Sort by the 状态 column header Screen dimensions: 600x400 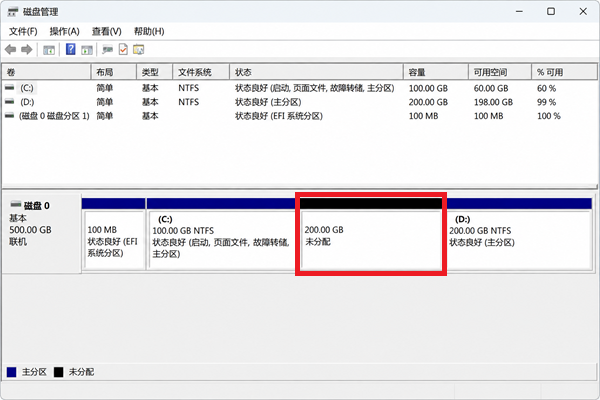(x=316, y=72)
